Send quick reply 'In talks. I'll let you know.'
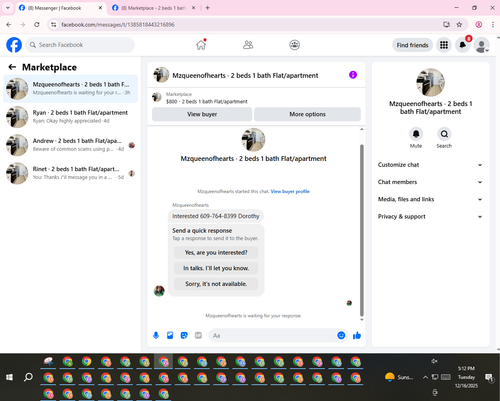 216,268
